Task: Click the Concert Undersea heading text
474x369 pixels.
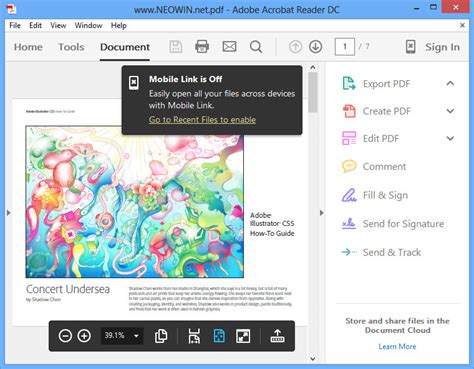Action: [x=68, y=289]
